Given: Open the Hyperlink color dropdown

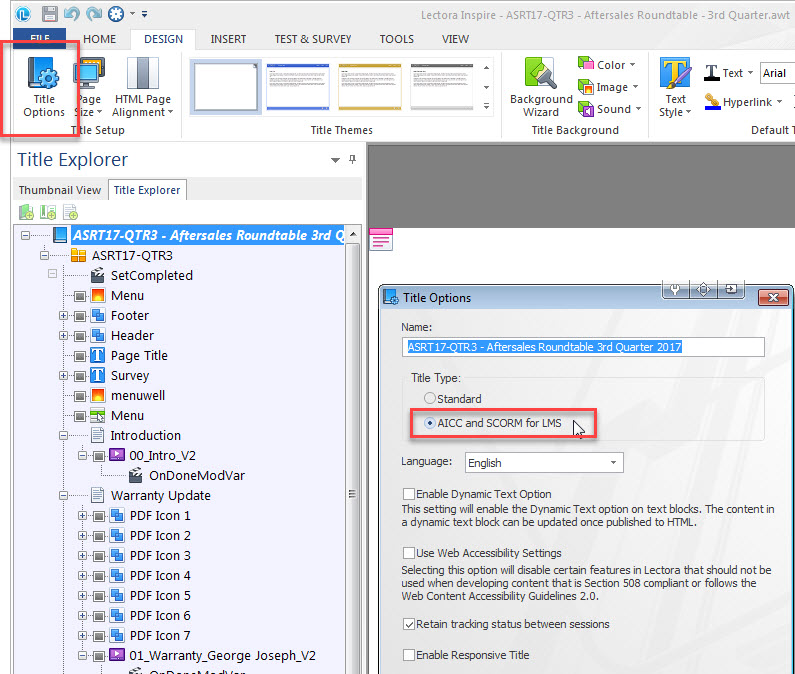Looking at the screenshot, I should pos(779,101).
